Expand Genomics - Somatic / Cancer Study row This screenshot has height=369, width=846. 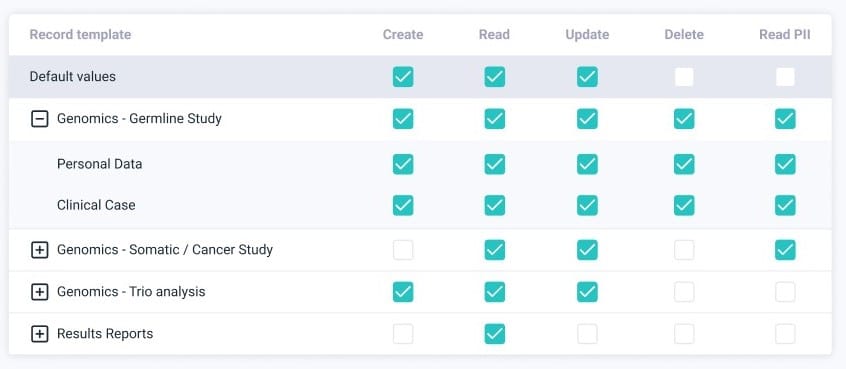[x=39, y=250]
